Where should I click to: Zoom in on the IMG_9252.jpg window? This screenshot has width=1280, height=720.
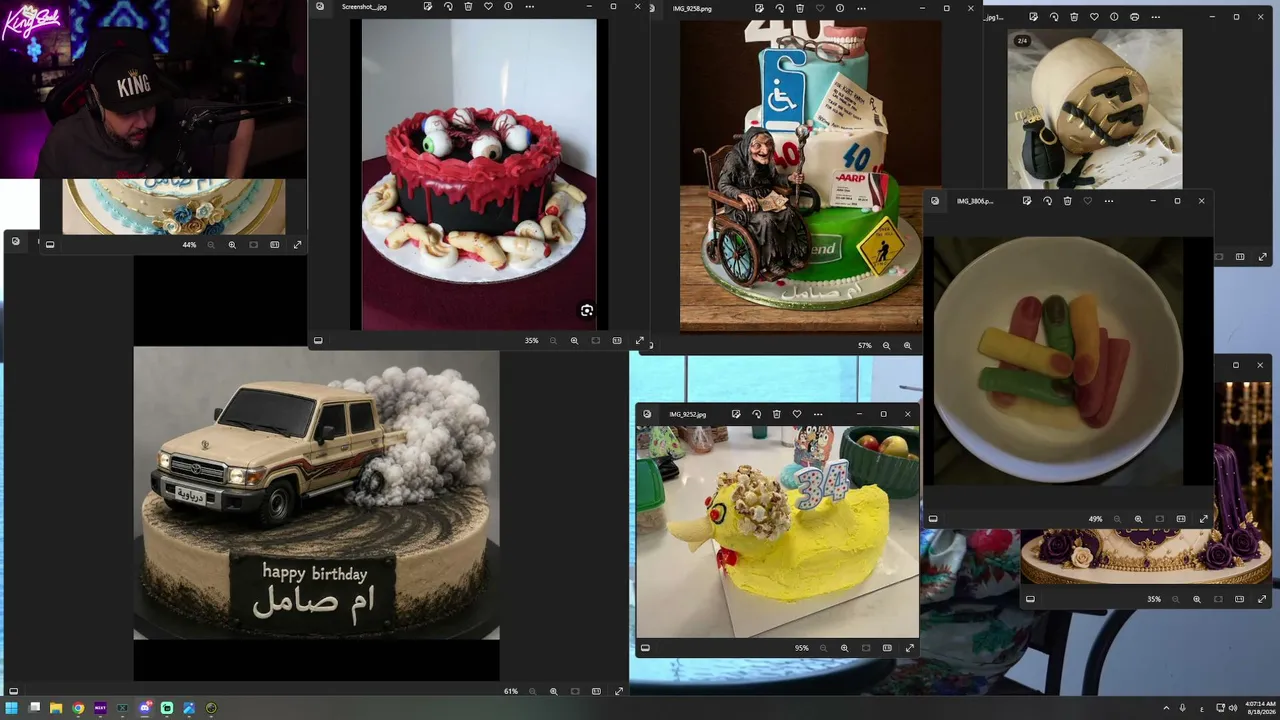click(844, 648)
